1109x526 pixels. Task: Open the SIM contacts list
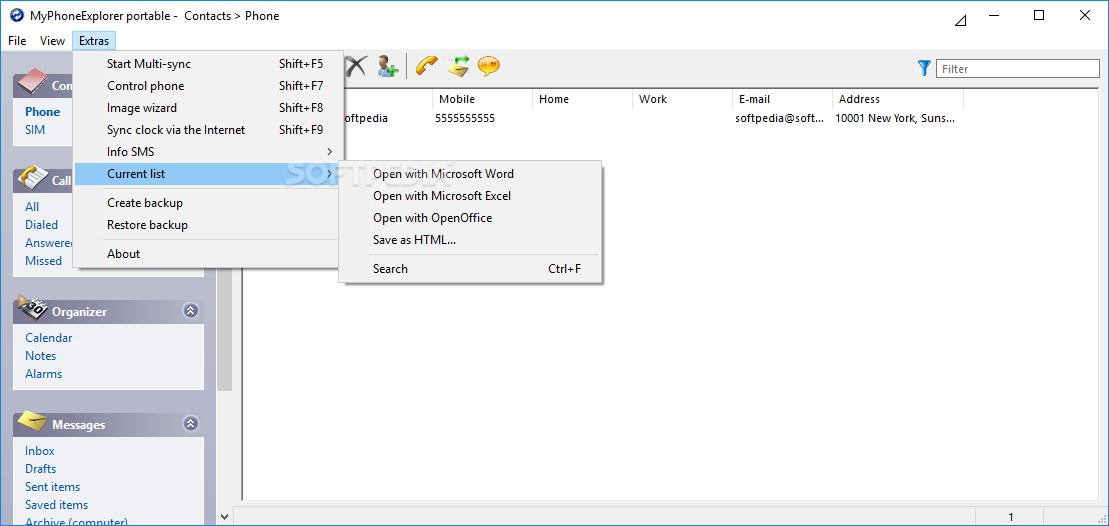coord(35,129)
